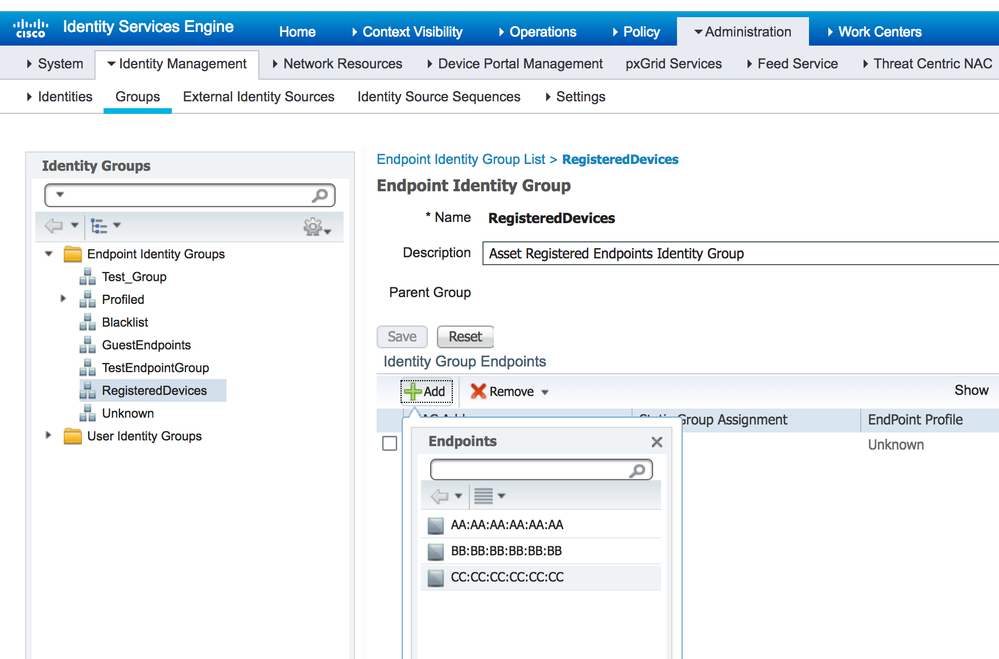Click list view icon in Endpoints popup
Viewport: 999px width, 659px height.
click(484, 496)
